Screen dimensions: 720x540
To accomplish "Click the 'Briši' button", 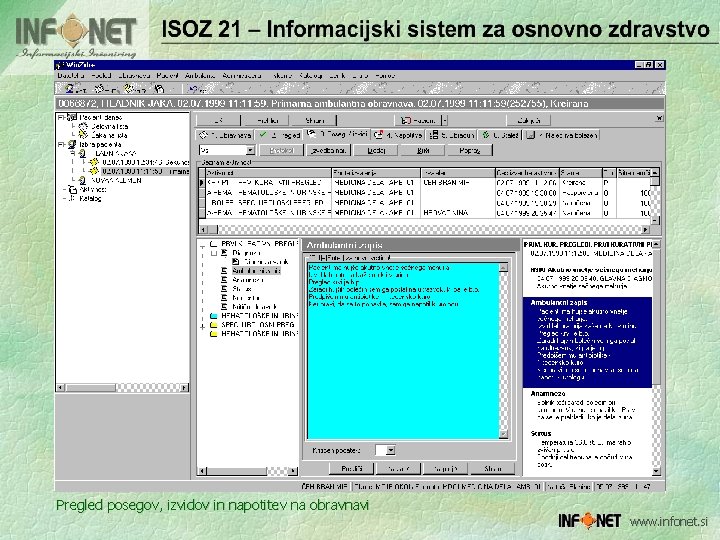I will click(423, 150).
